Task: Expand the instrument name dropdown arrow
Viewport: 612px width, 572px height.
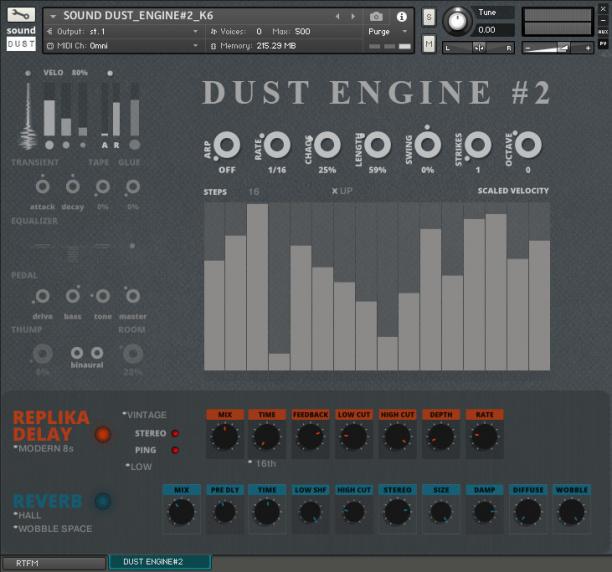Action: [53, 16]
